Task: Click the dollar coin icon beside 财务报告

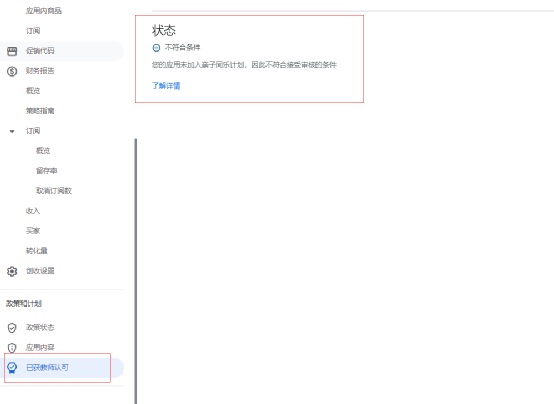Action: [x=12, y=71]
